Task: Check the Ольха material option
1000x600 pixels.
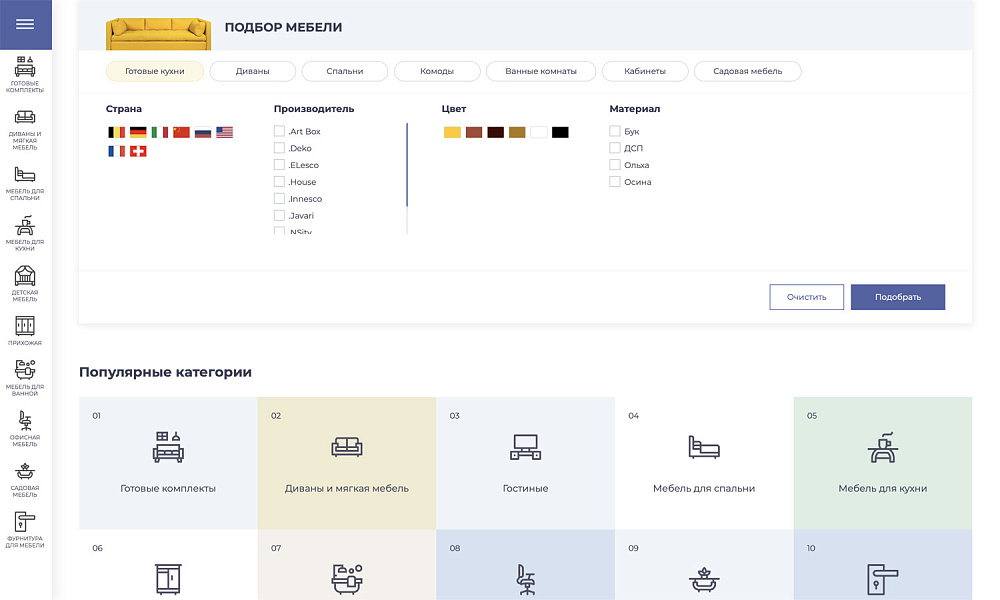Action: (615, 165)
